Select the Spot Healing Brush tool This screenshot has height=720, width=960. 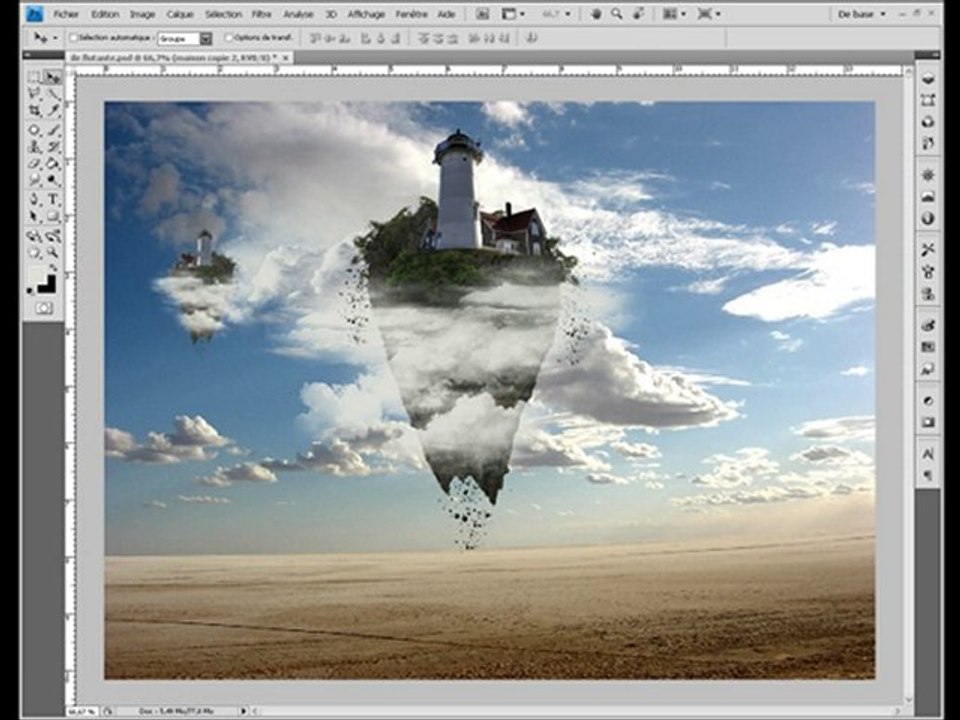(x=34, y=130)
